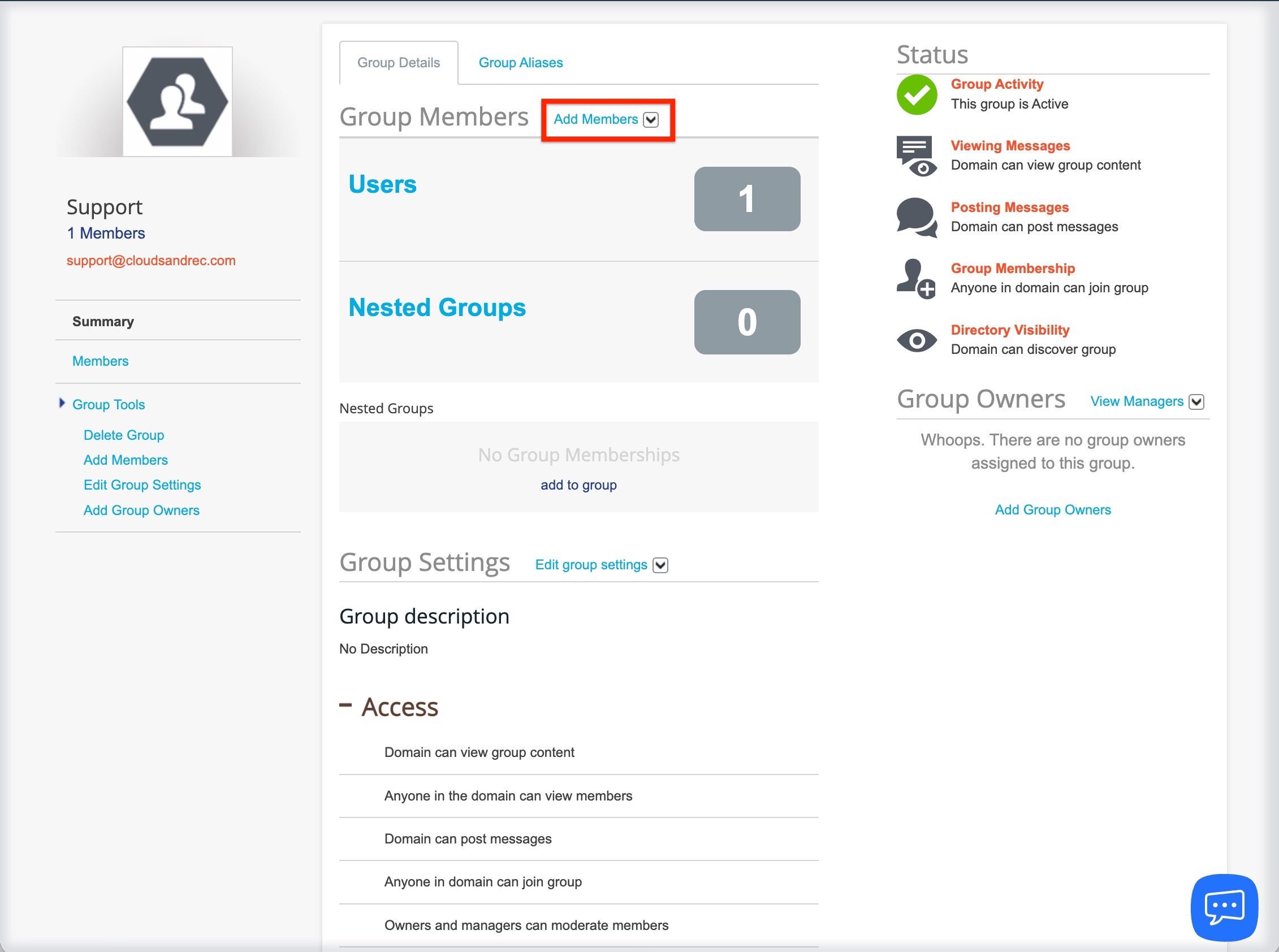This screenshot has height=952, width=1279.
Task: Click Delete Group under Group Tools
Action: (x=124, y=435)
